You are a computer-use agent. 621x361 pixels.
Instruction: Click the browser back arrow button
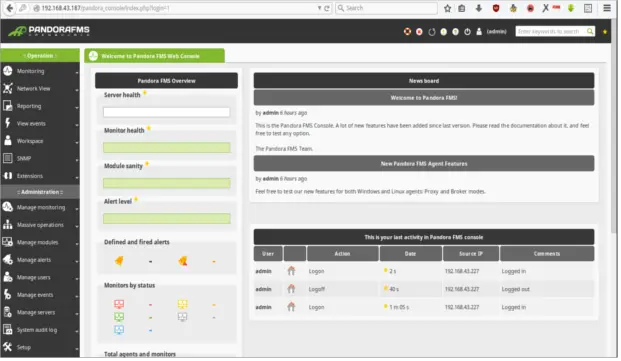pyautogui.click(x=9, y=8)
